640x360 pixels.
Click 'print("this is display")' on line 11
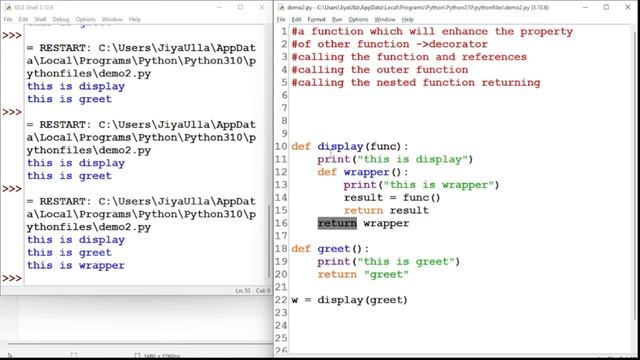395,159
